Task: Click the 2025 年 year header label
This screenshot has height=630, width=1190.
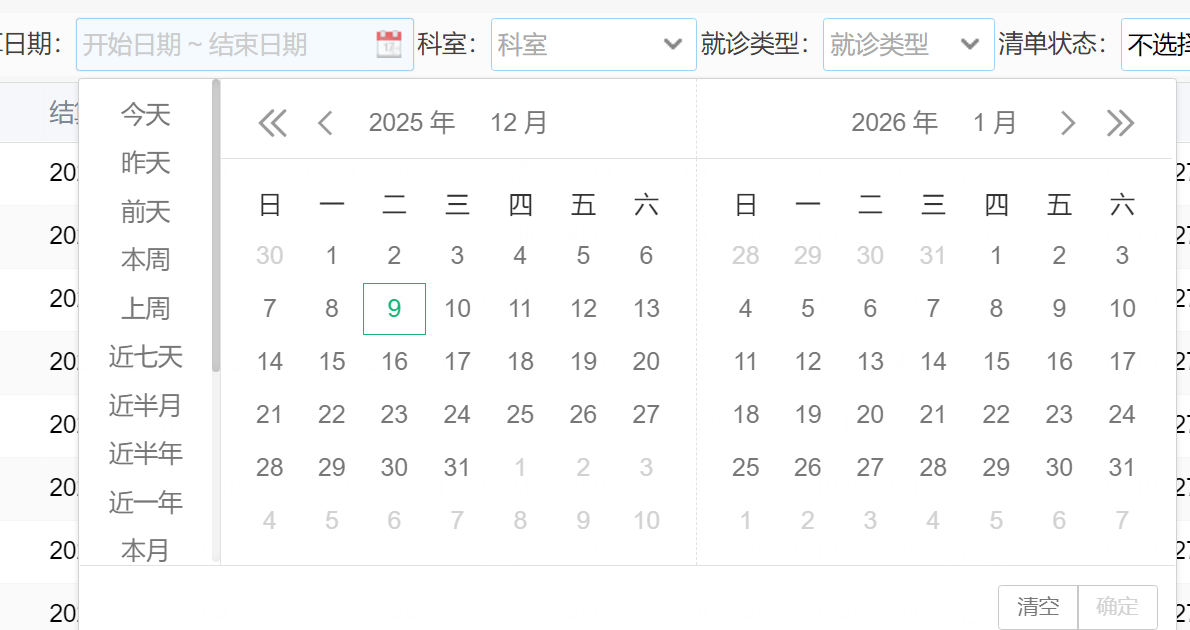Action: (x=411, y=123)
